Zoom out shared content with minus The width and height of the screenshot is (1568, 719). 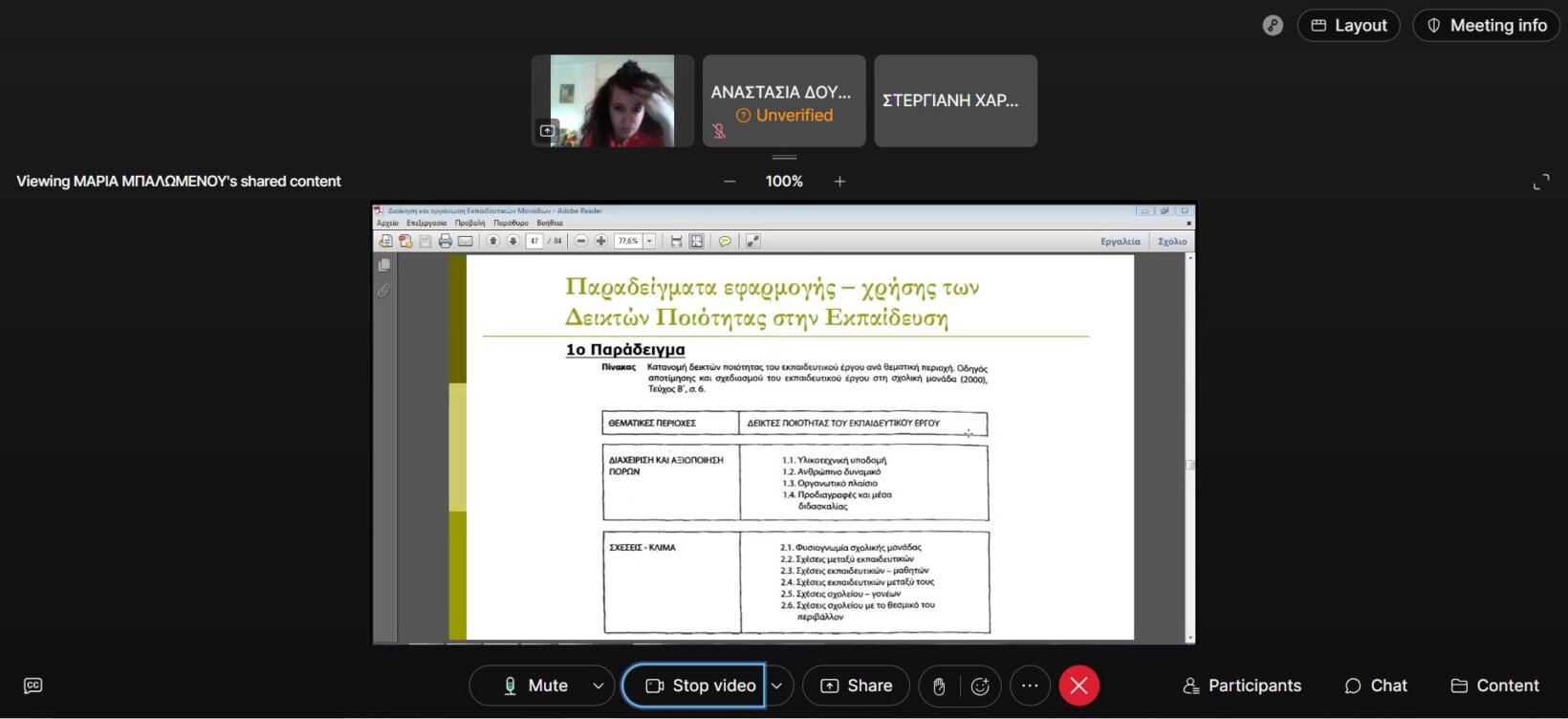[730, 182]
